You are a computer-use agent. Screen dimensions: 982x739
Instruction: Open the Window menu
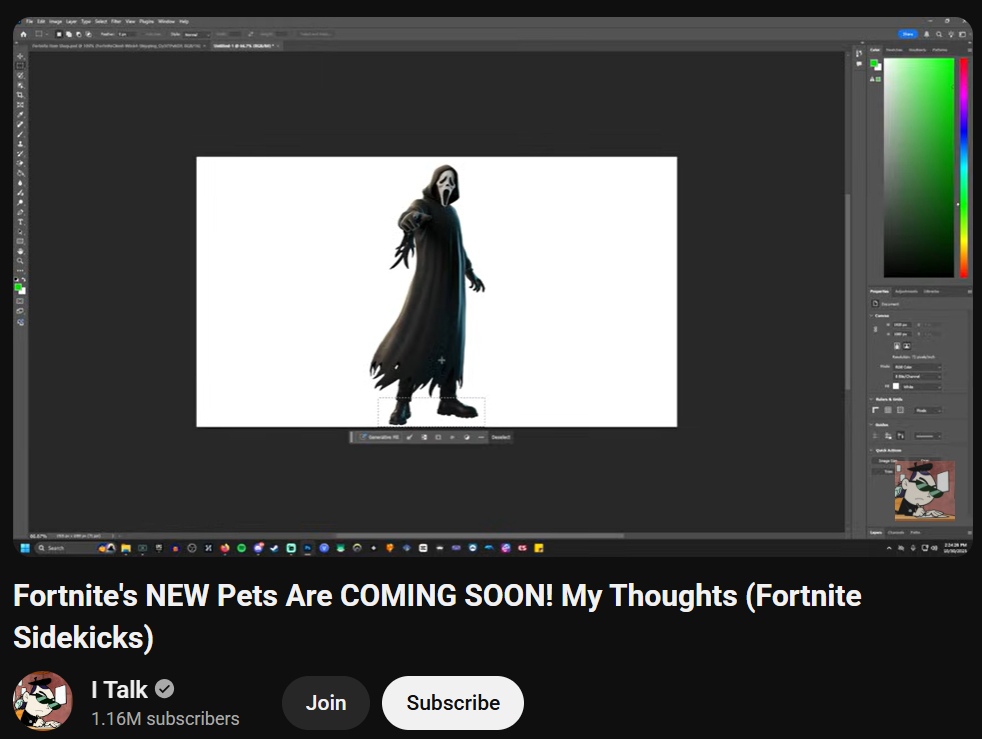coord(166,21)
